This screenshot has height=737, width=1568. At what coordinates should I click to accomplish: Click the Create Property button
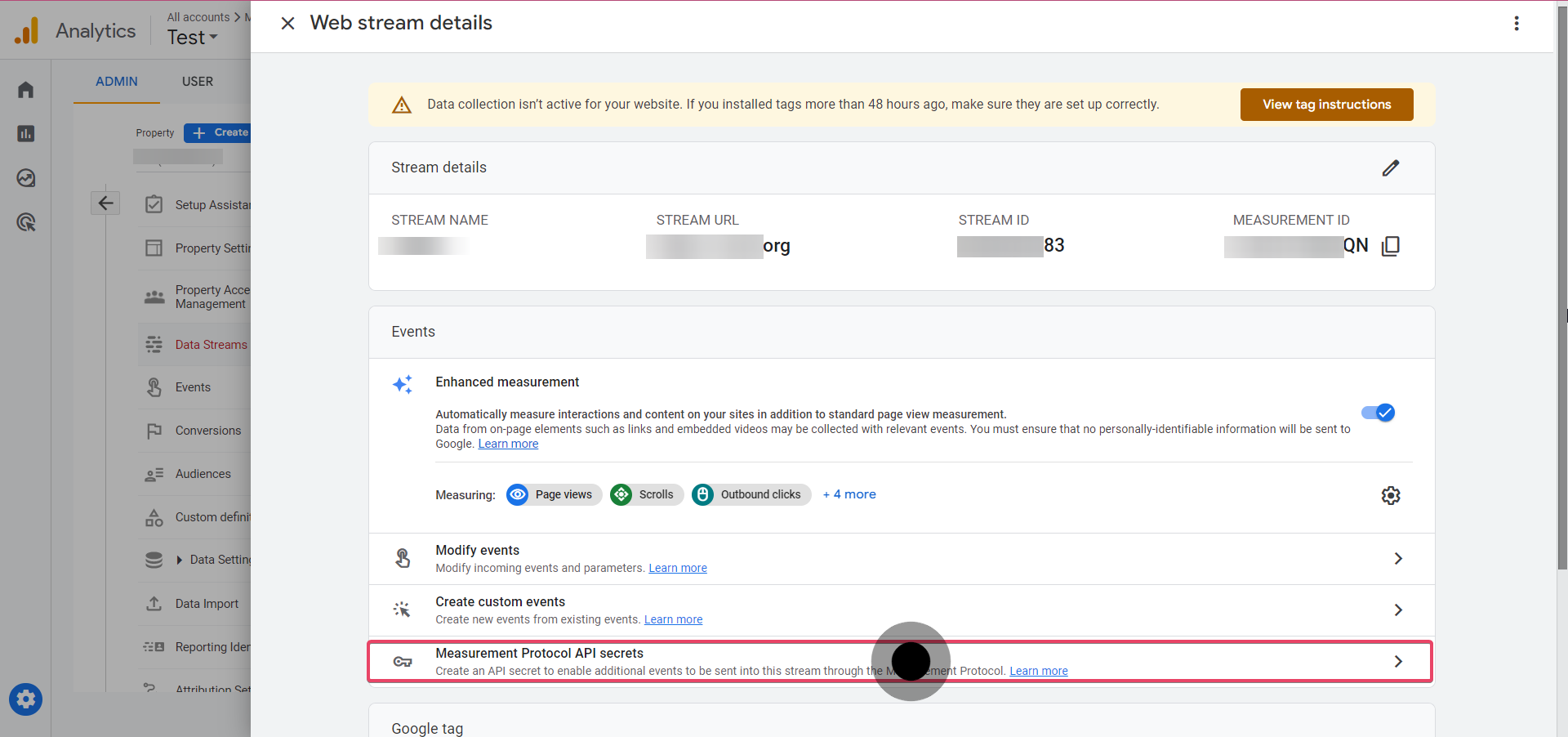[217, 132]
